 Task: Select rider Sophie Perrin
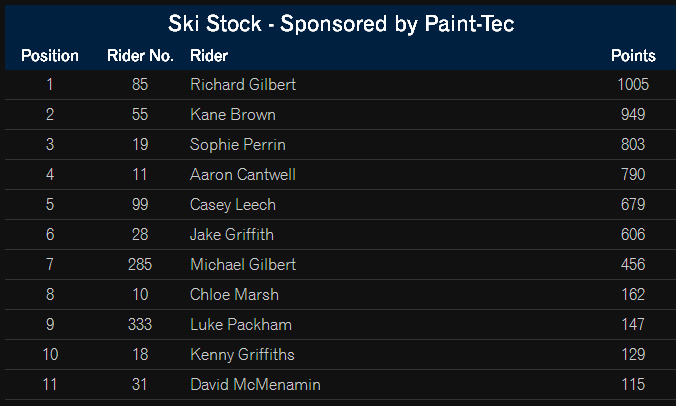[x=238, y=145]
